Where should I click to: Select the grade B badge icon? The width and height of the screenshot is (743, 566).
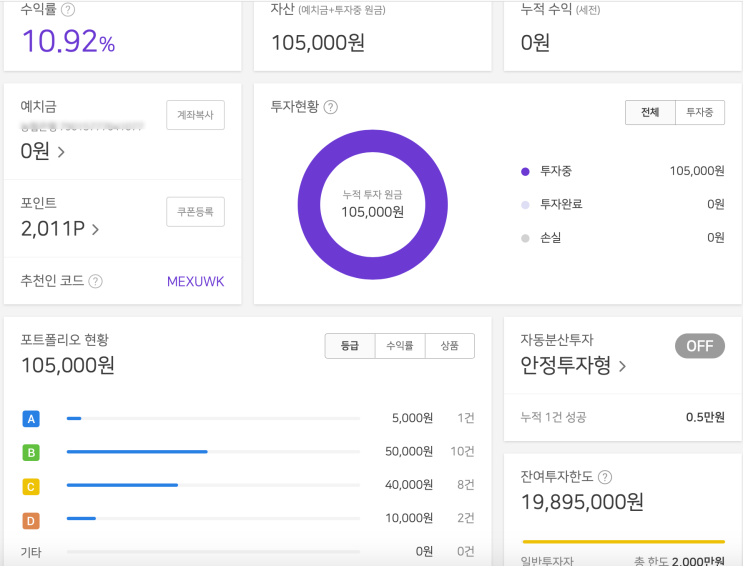click(31, 453)
